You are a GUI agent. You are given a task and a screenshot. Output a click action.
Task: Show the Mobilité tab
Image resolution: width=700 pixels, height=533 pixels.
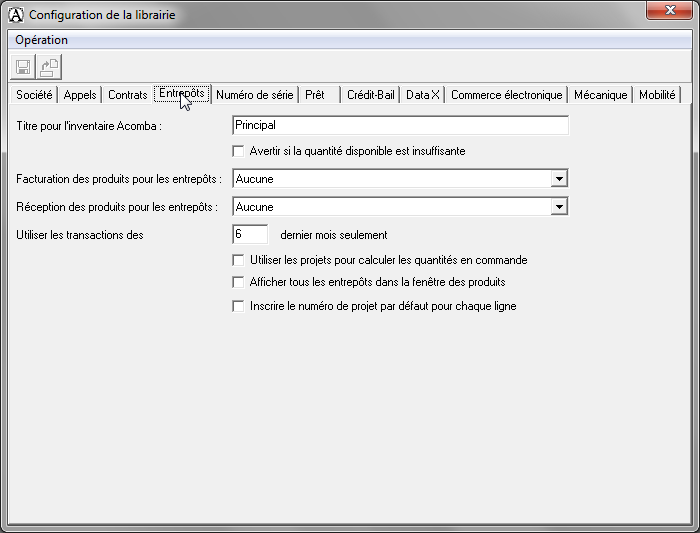click(657, 95)
